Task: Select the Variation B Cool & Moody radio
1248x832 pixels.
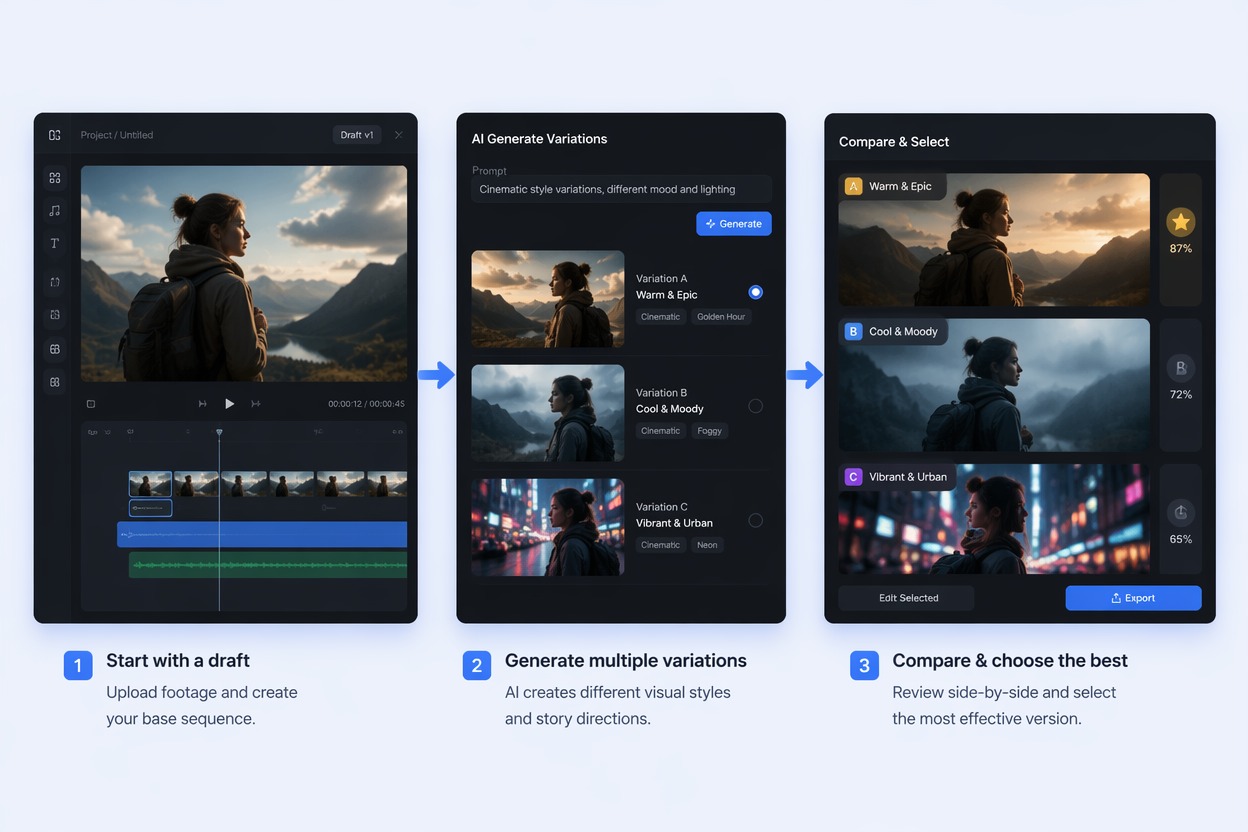Action: click(756, 406)
